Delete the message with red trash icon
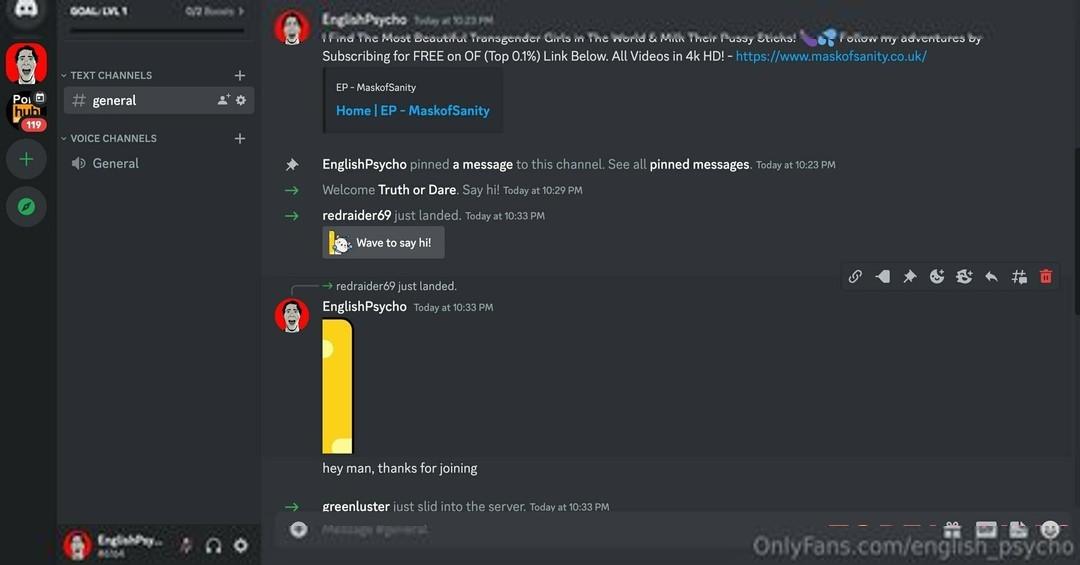 point(1046,276)
